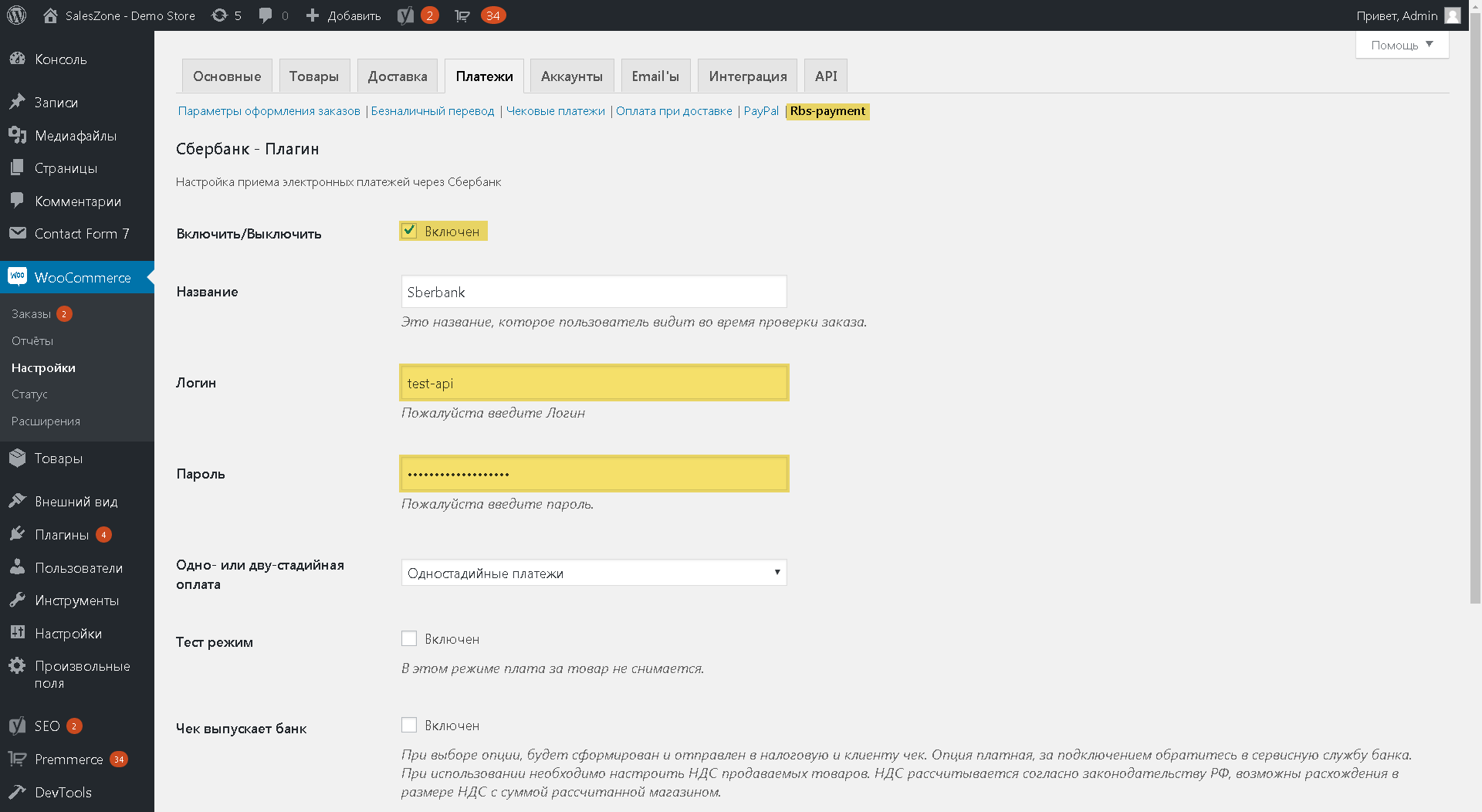Switch to the Товары settings tab
The width and height of the screenshot is (1482, 812).
pyautogui.click(x=314, y=76)
